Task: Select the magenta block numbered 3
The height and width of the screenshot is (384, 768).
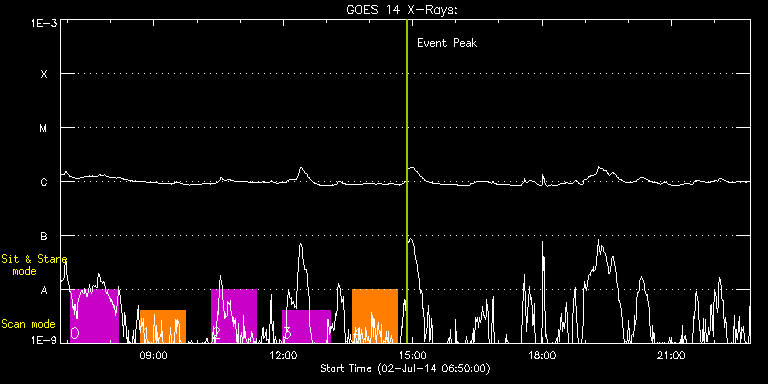Action: [306, 326]
